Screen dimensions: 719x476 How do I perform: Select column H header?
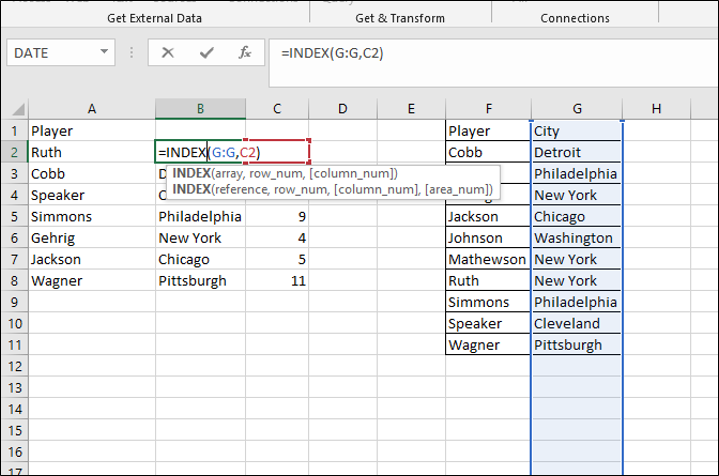click(656, 109)
